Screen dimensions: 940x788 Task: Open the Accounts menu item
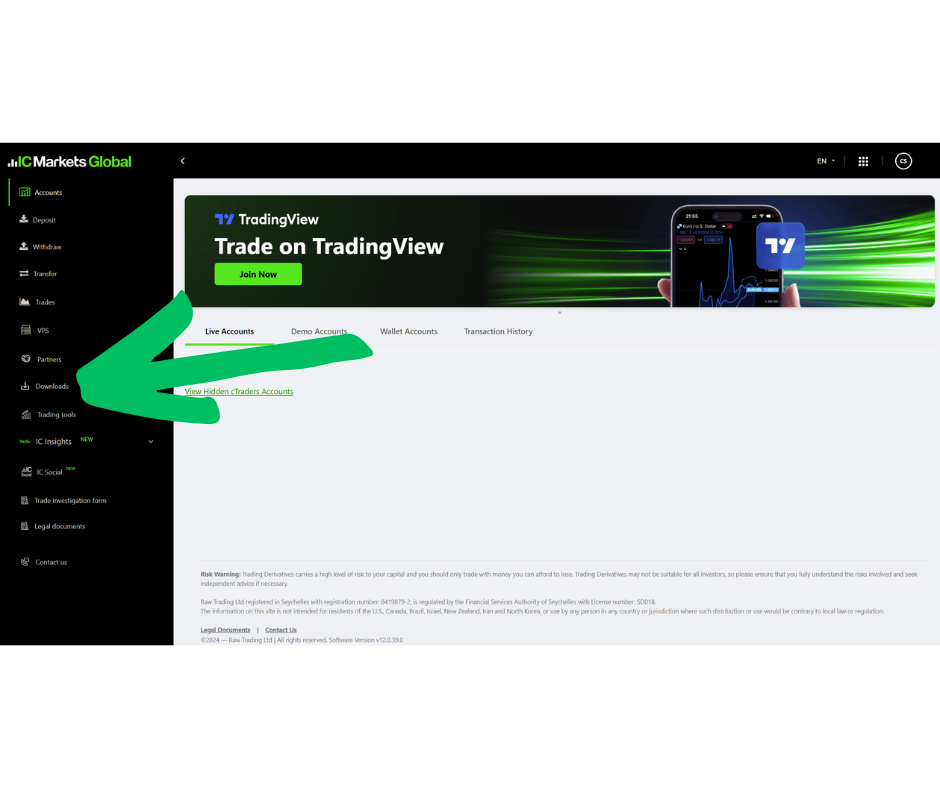49,193
